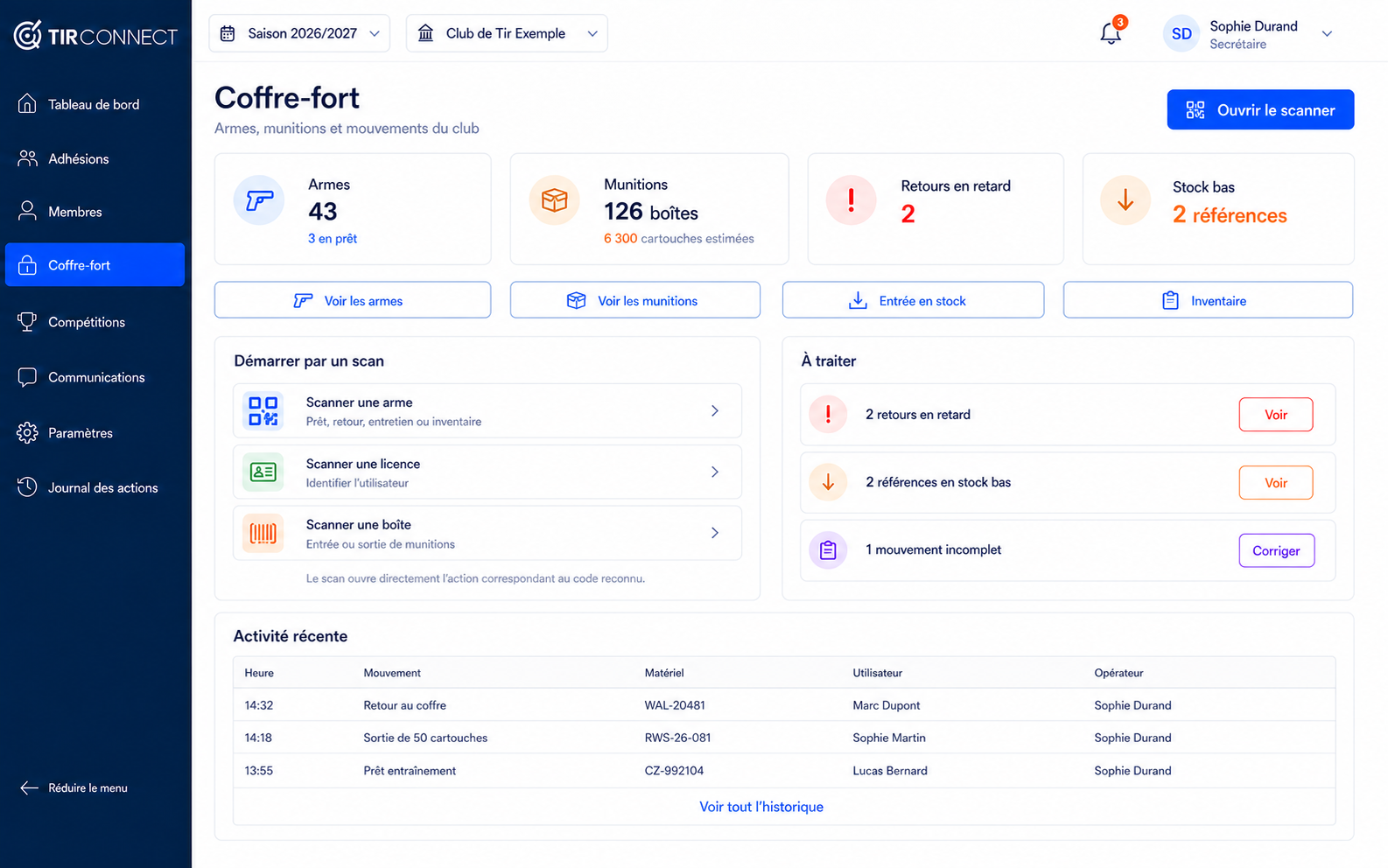This screenshot has width=1388, height=868.
Task: Expand the Scanner une boîte row chevron
Action: 715,533
